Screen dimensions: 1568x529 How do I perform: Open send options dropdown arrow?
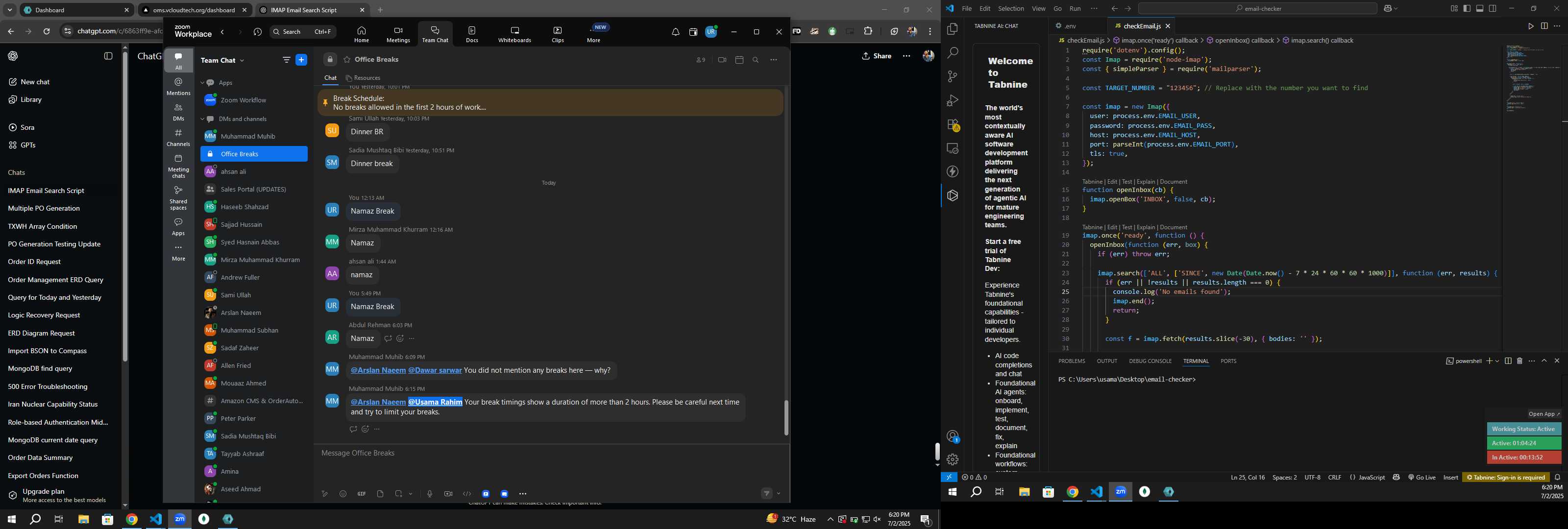point(779,494)
